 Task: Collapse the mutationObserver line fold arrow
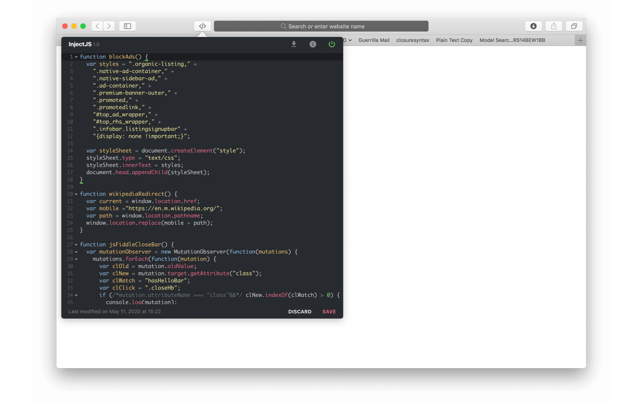(x=76, y=252)
